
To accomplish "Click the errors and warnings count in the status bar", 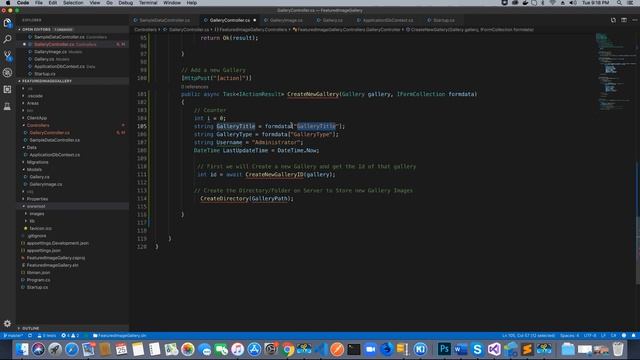I will pos(70,336).
